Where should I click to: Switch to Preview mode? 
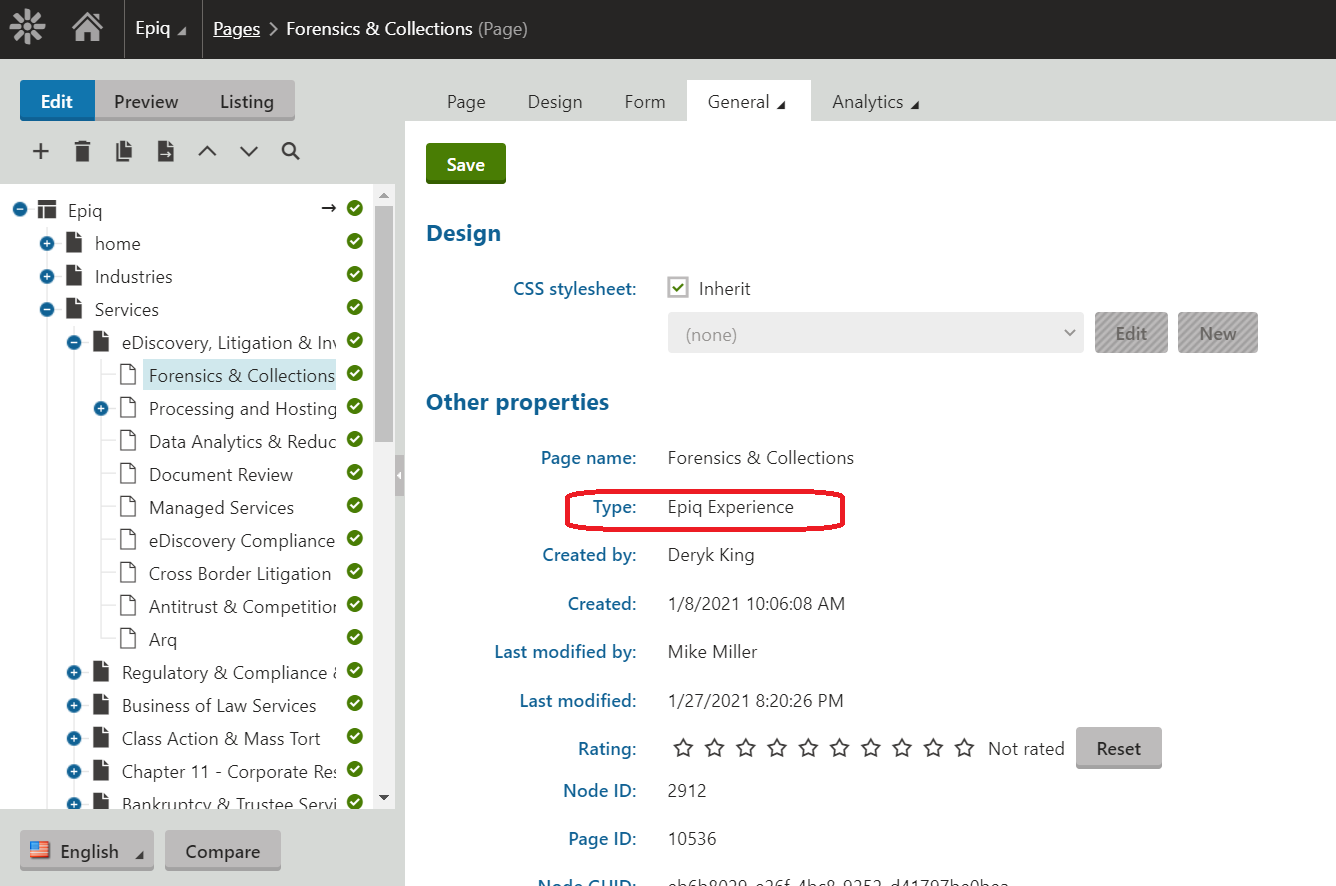click(x=146, y=101)
